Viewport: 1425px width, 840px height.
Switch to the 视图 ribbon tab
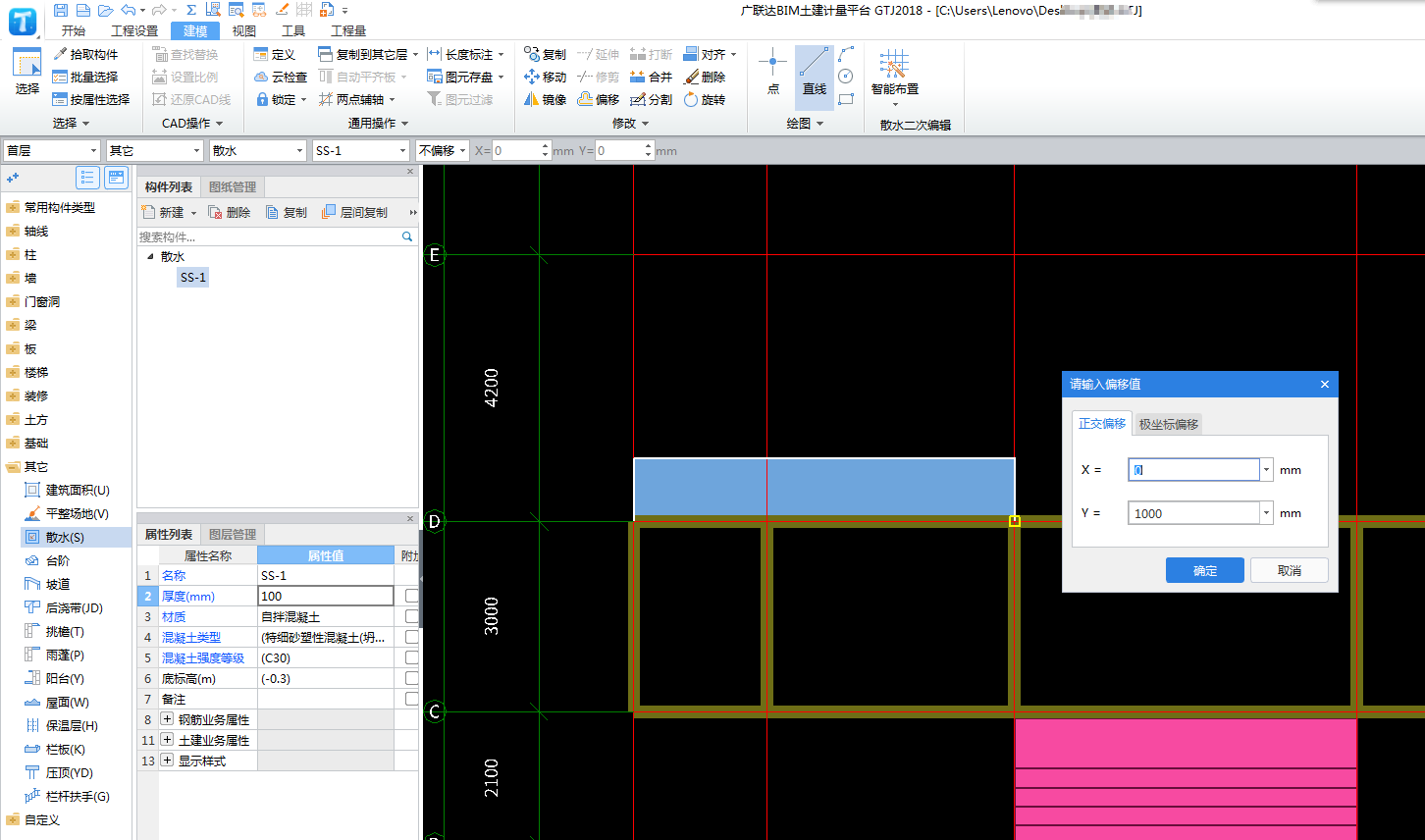coord(244,30)
